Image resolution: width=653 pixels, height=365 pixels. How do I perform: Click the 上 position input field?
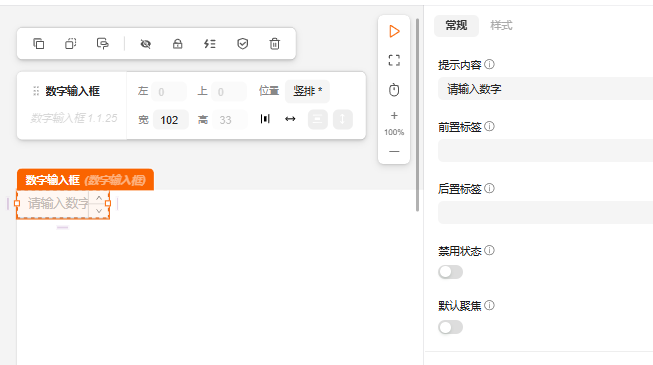click(x=229, y=91)
